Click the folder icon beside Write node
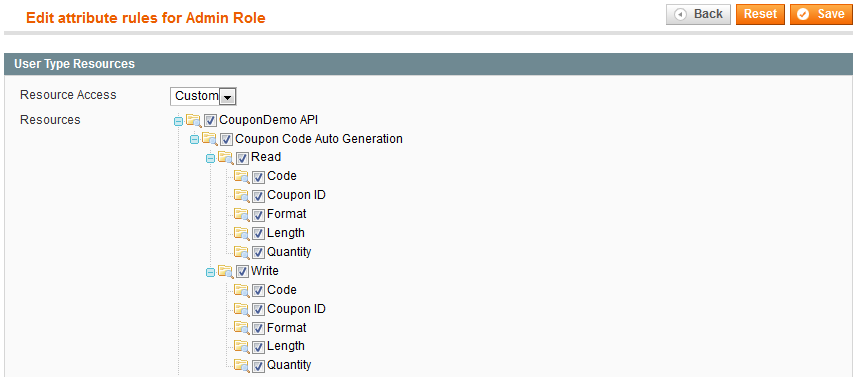The width and height of the screenshot is (860, 377). (226, 272)
